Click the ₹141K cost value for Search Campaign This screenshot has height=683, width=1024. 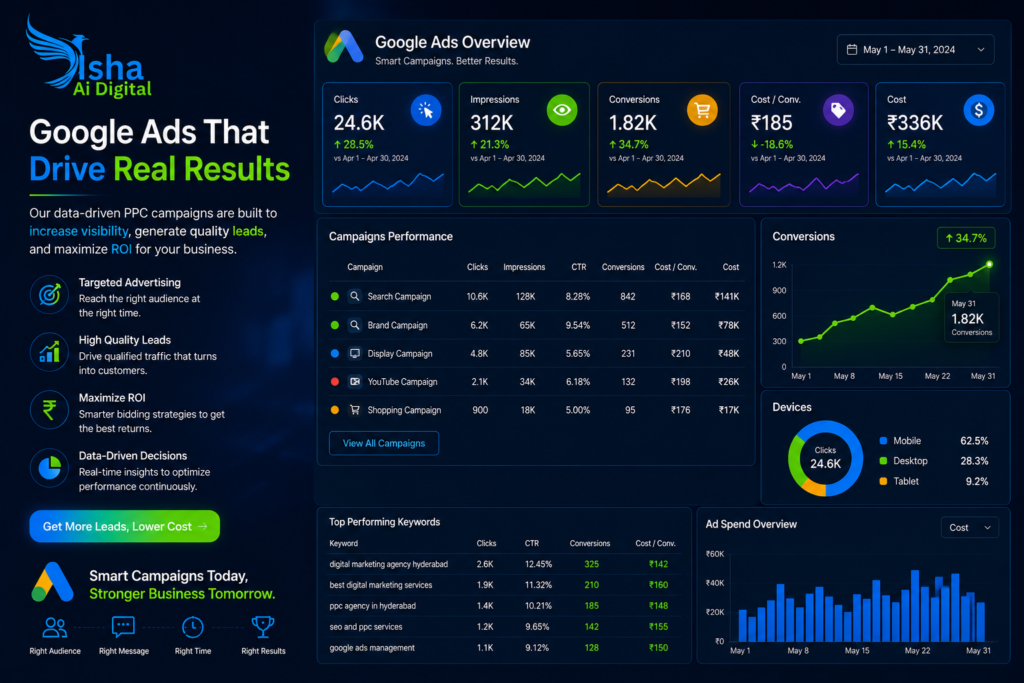click(727, 296)
